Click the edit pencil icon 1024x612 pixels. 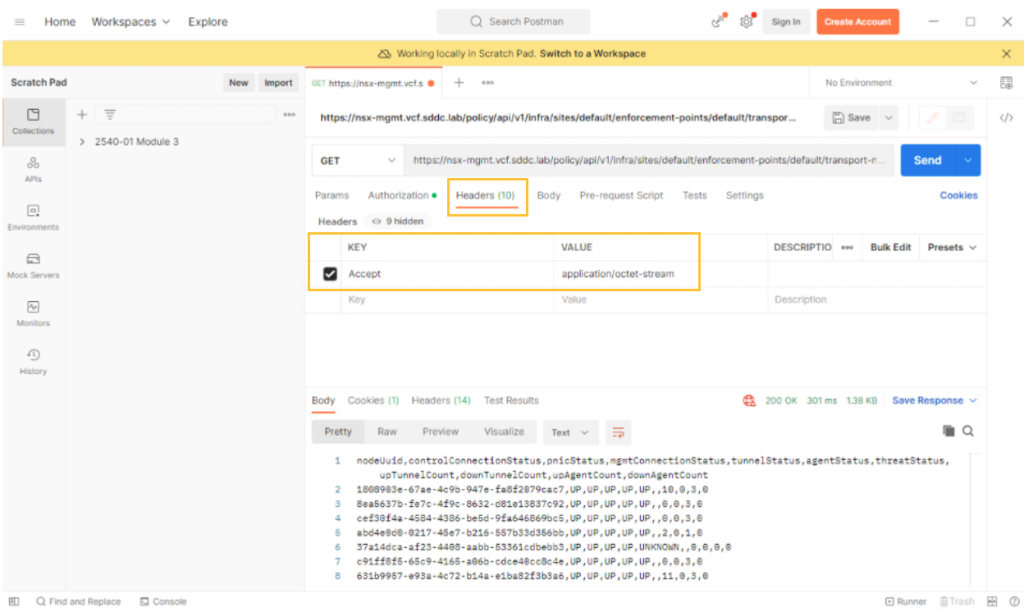pyautogui.click(x=933, y=118)
